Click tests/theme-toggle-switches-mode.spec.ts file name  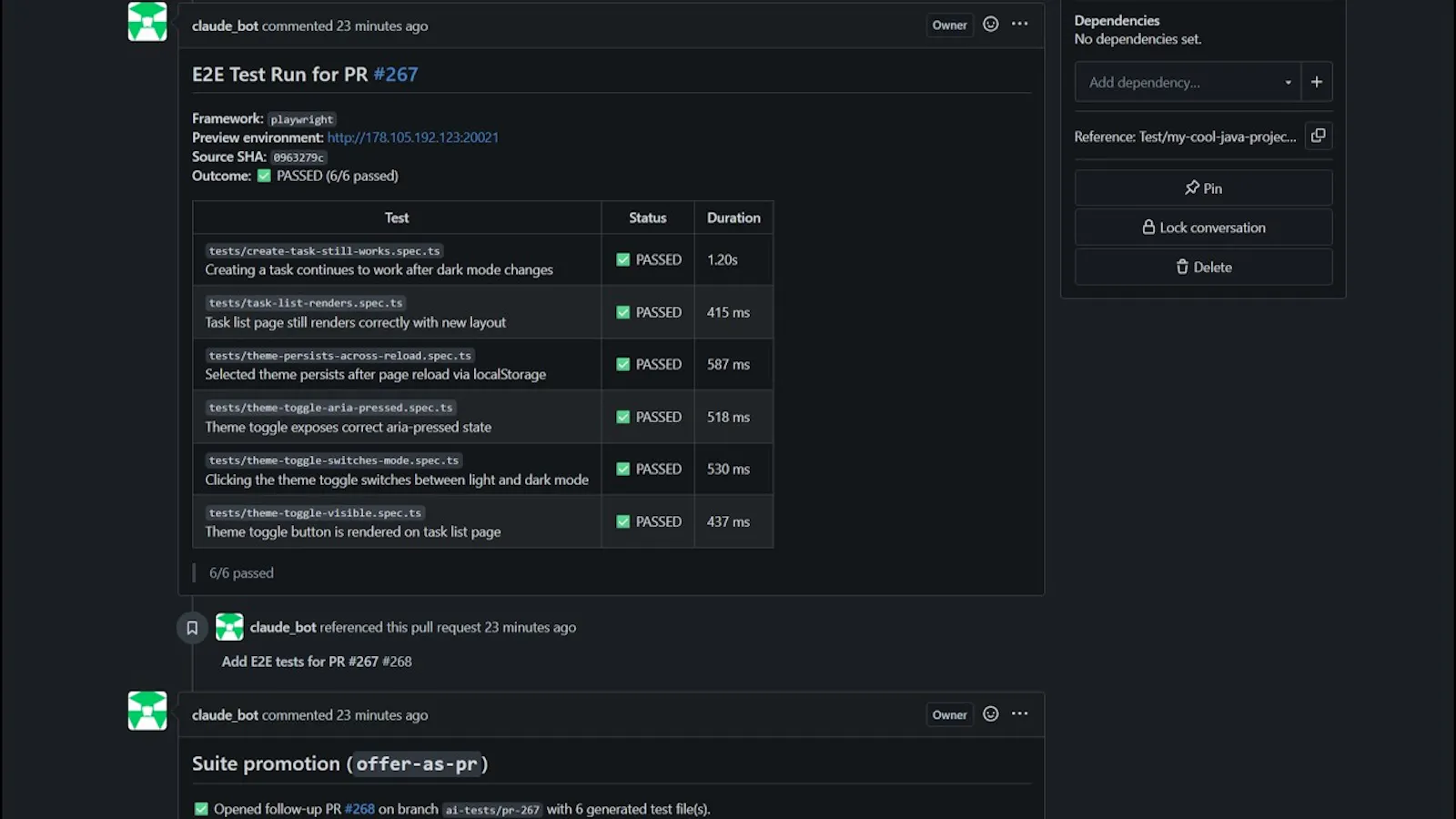(x=334, y=460)
